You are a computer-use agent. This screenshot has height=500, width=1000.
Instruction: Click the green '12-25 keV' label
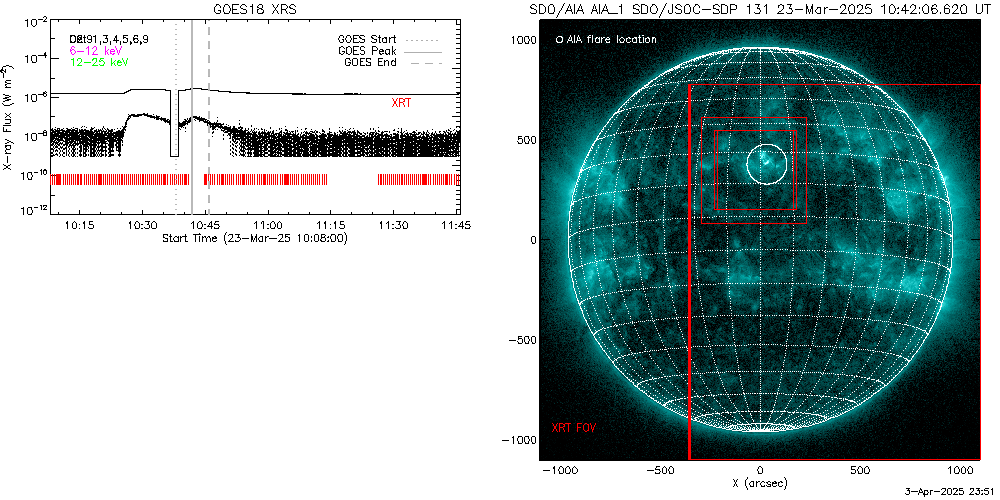(x=99, y=62)
